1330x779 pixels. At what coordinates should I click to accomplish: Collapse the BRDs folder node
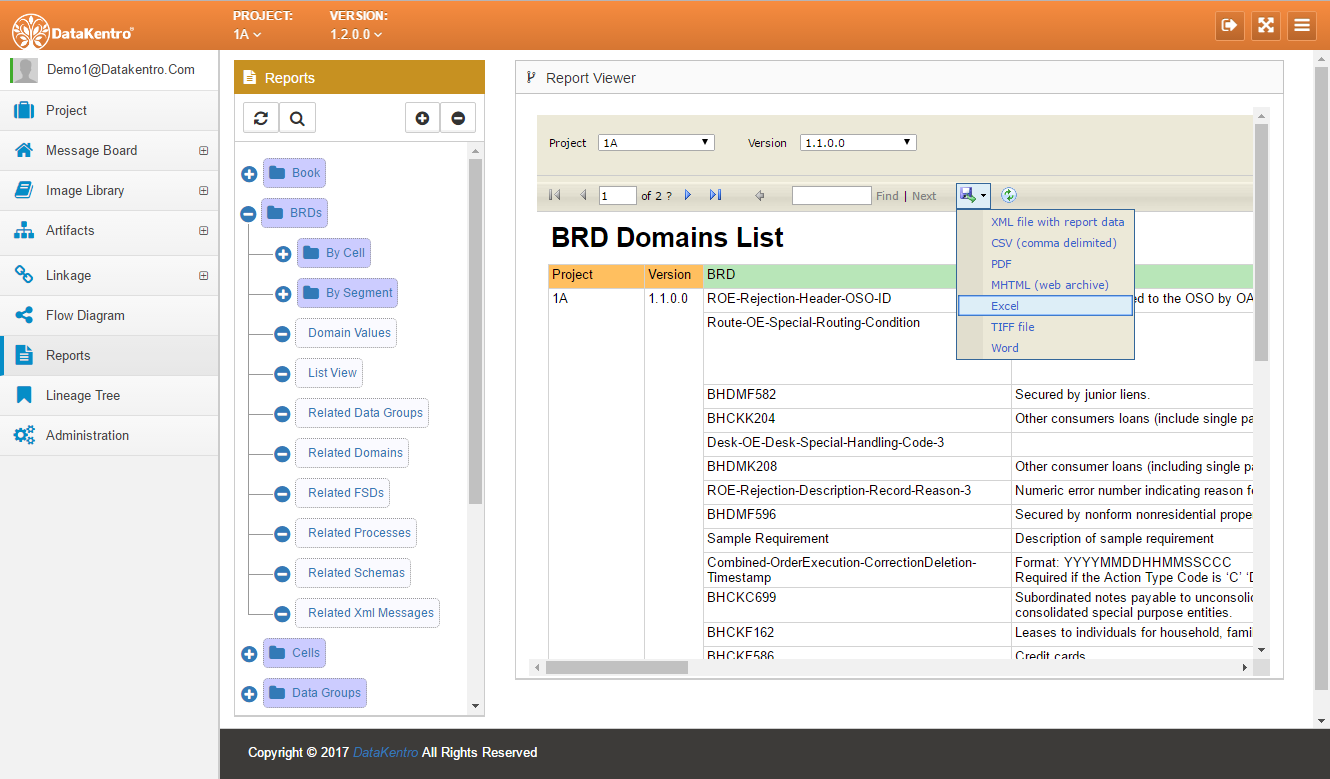(249, 213)
